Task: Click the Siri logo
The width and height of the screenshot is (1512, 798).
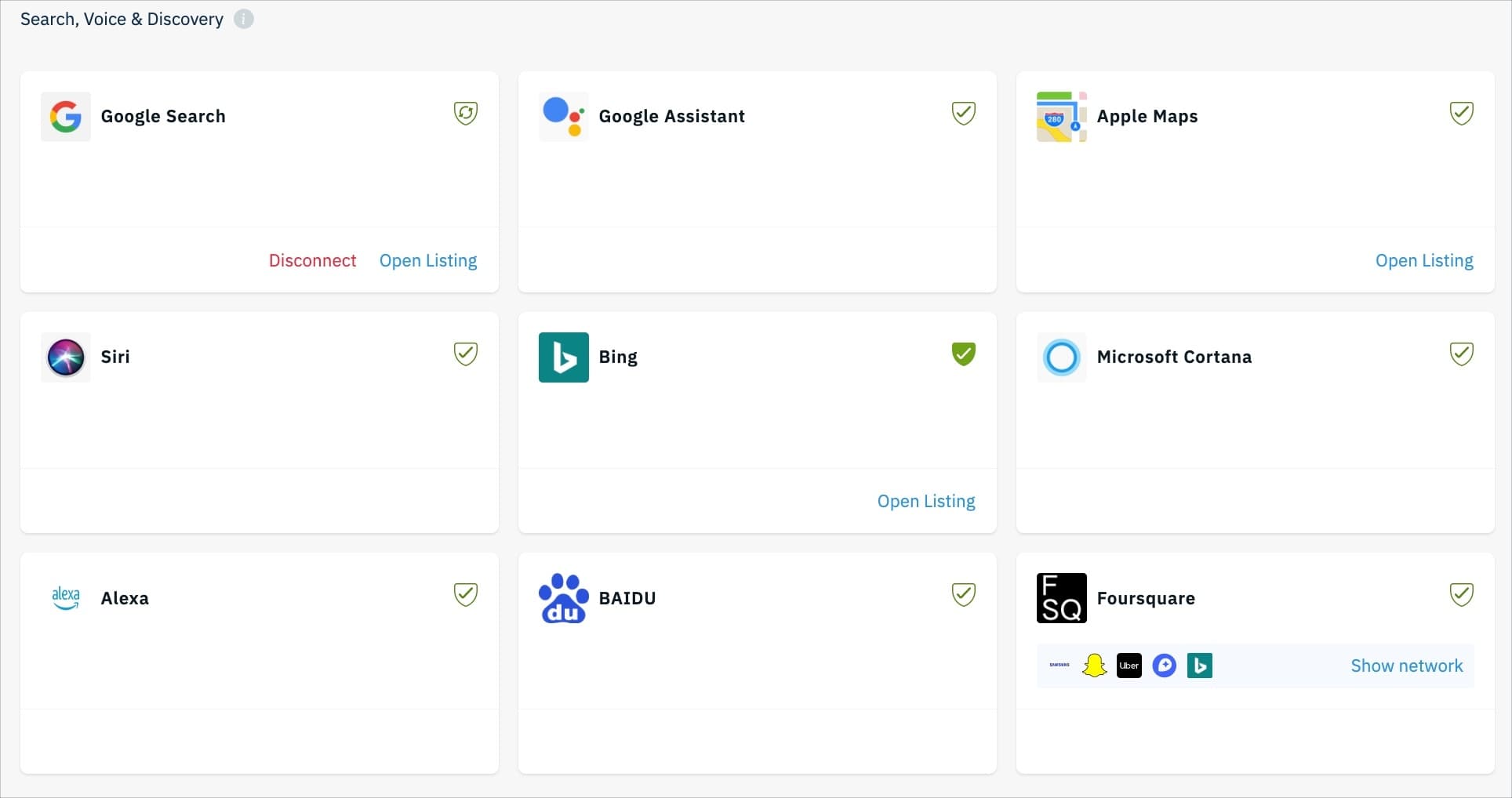Action: 66,357
